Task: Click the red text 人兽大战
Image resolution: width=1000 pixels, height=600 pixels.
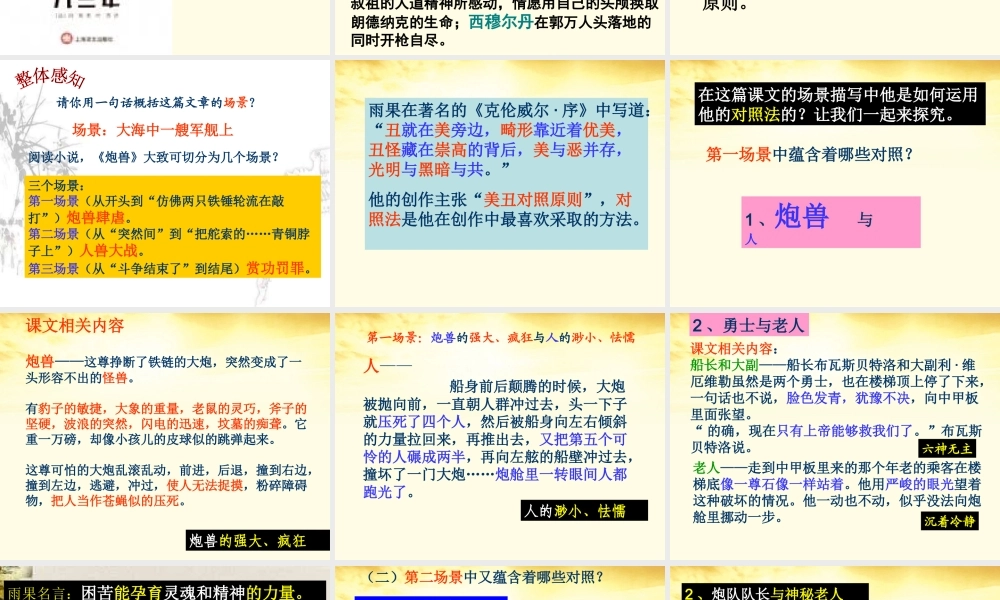Action: pyautogui.click(x=108, y=251)
